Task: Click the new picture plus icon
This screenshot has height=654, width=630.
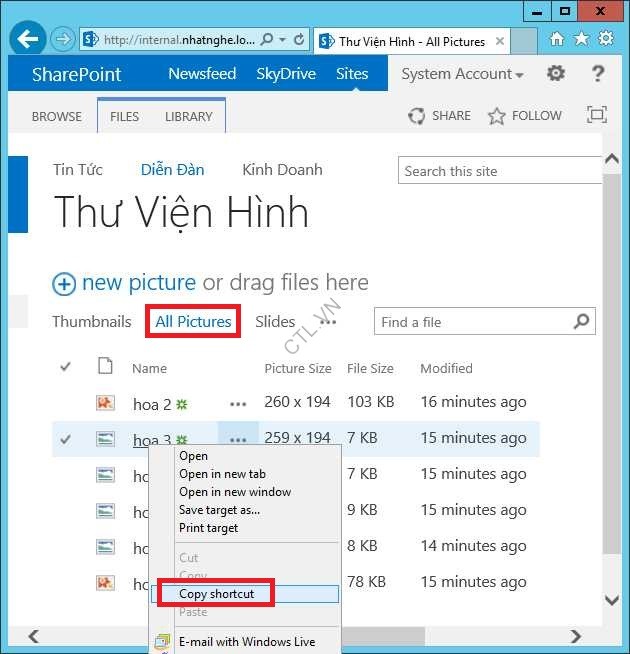Action: tap(64, 284)
